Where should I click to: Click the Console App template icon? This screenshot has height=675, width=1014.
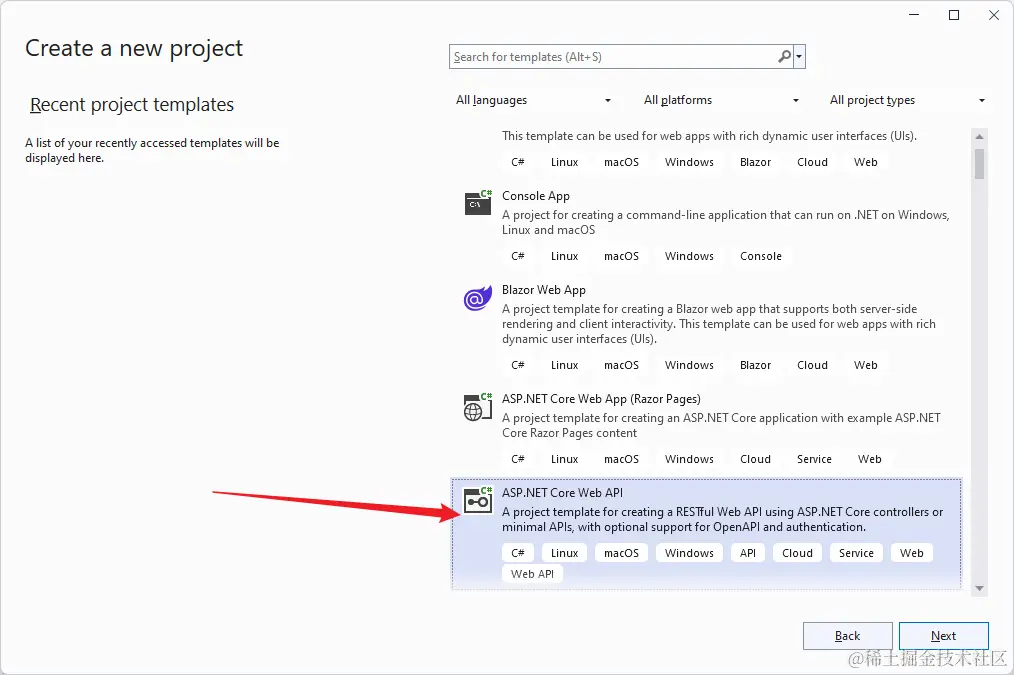click(478, 202)
